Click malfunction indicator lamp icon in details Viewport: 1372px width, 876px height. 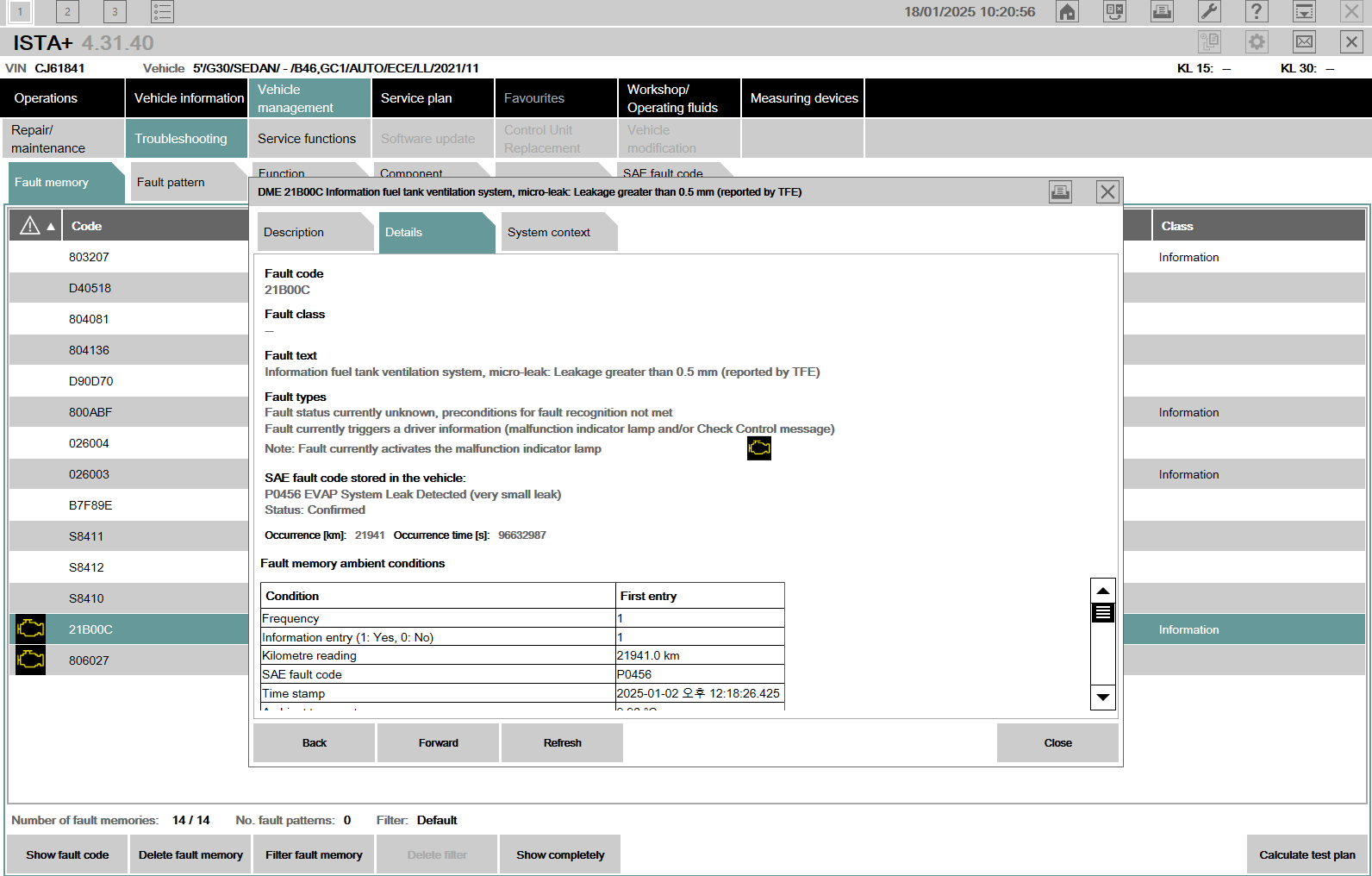coord(759,448)
